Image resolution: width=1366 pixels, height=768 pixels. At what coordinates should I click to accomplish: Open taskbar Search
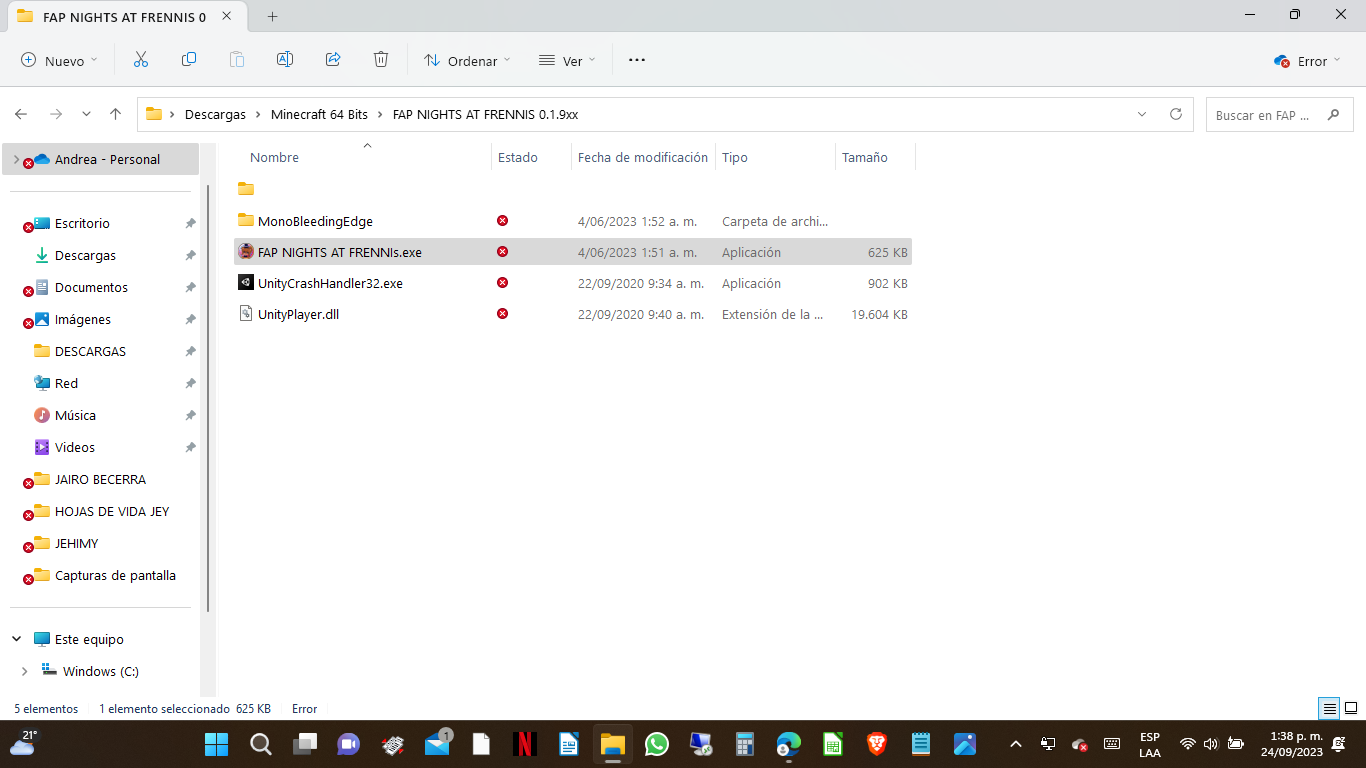point(260,744)
